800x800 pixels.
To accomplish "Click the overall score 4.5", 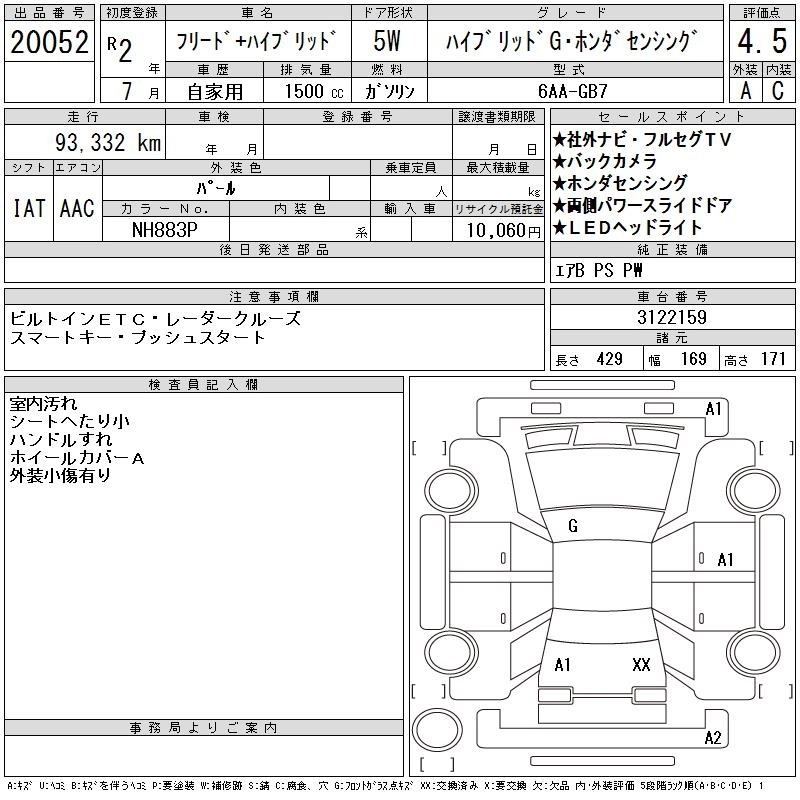I will [761, 42].
